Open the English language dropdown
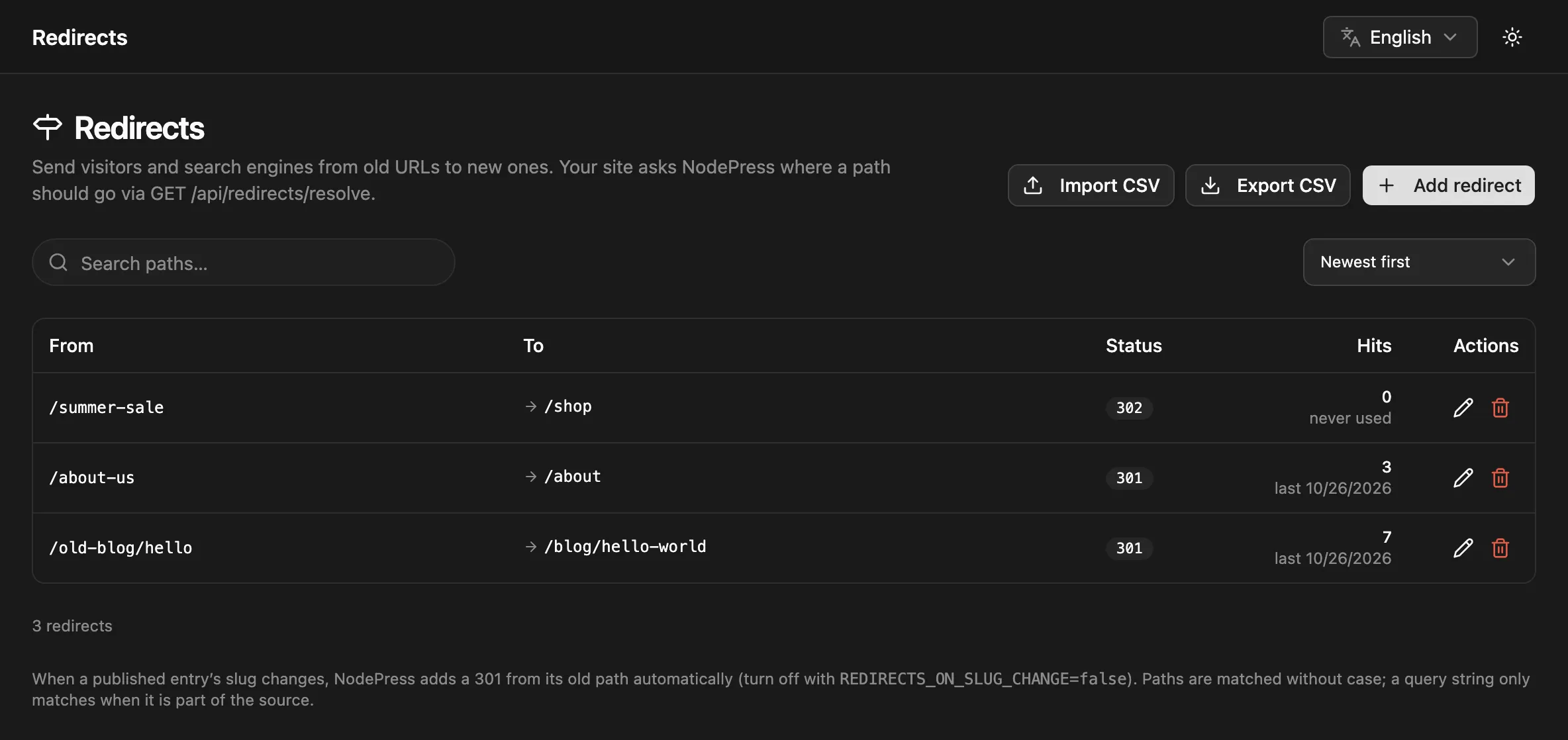 point(1400,37)
